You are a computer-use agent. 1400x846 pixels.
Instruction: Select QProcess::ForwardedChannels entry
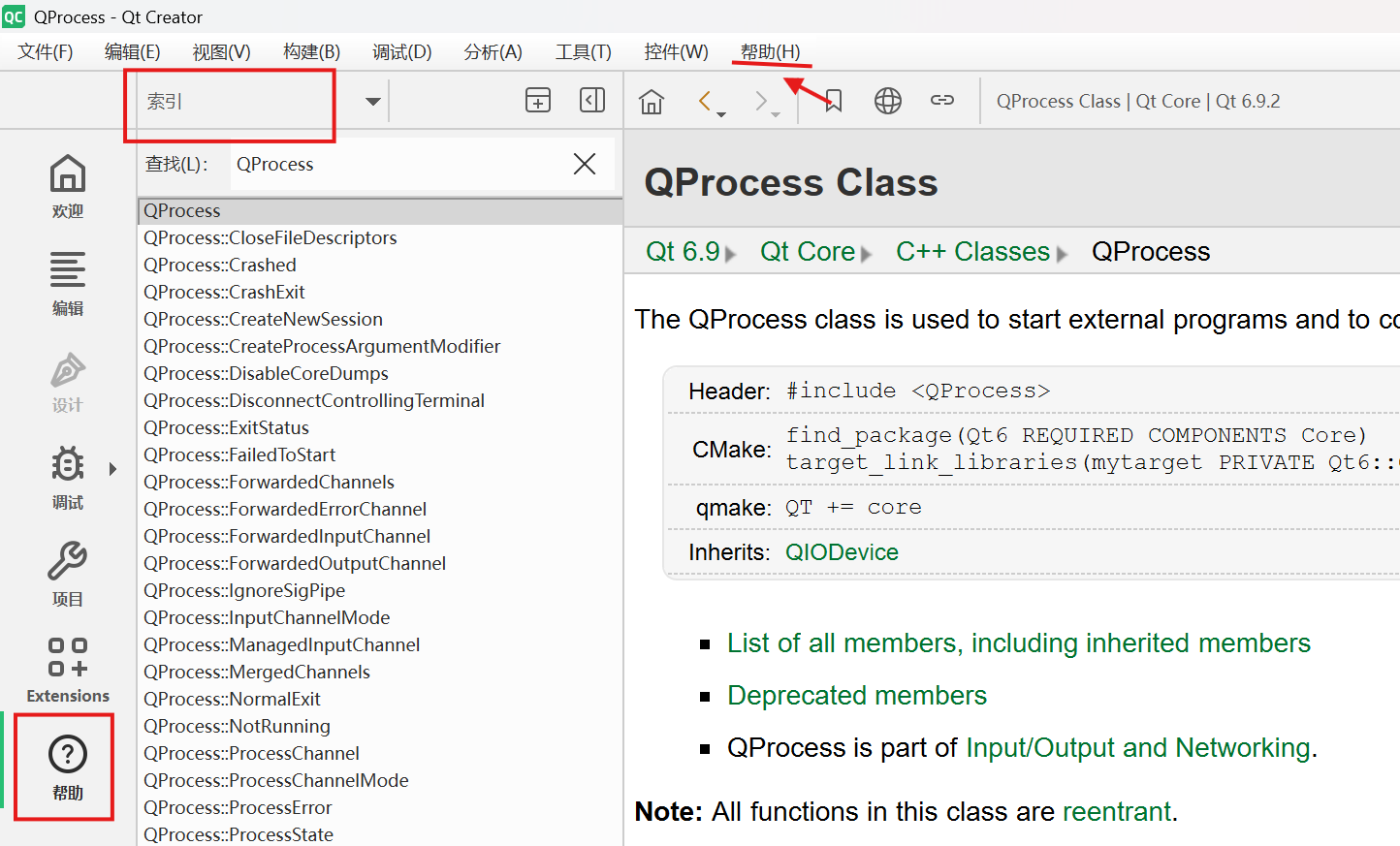[380, 483]
